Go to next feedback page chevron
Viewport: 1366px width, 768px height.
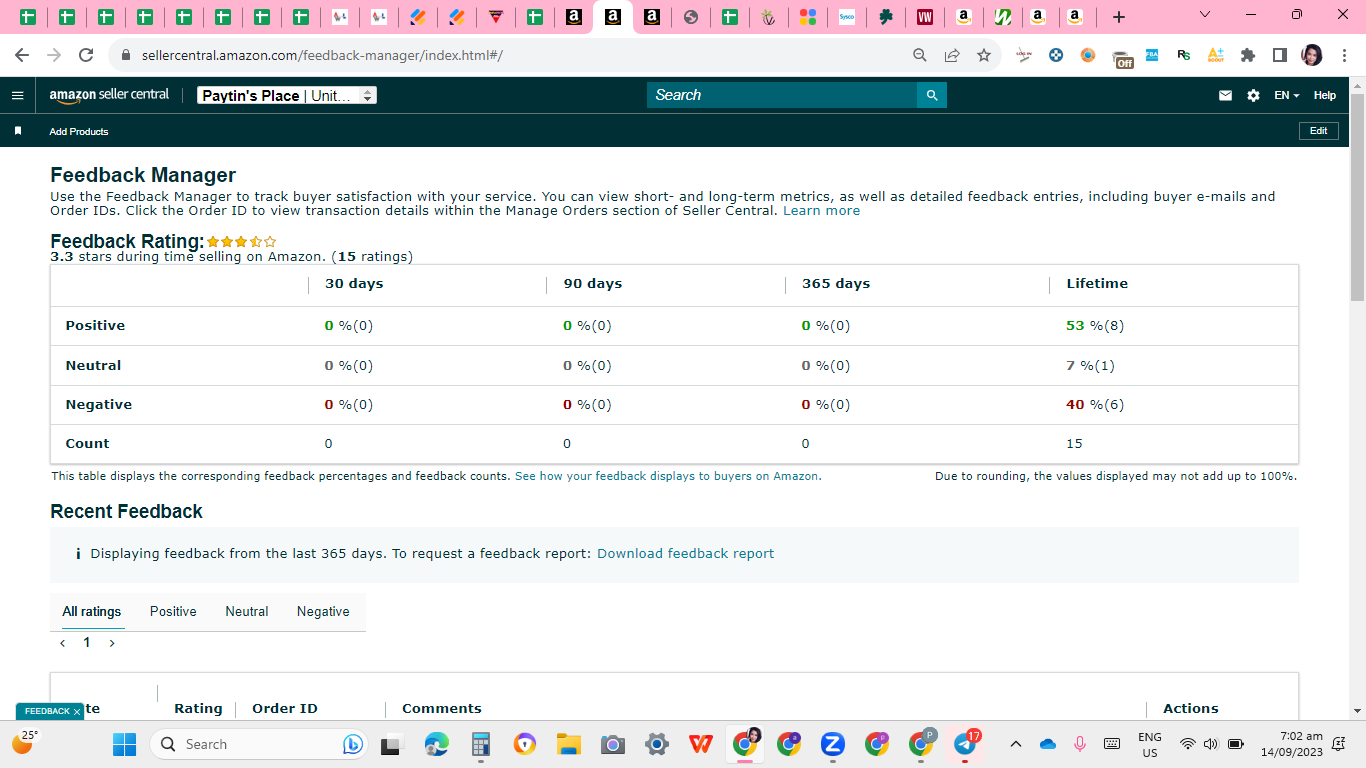pos(112,643)
